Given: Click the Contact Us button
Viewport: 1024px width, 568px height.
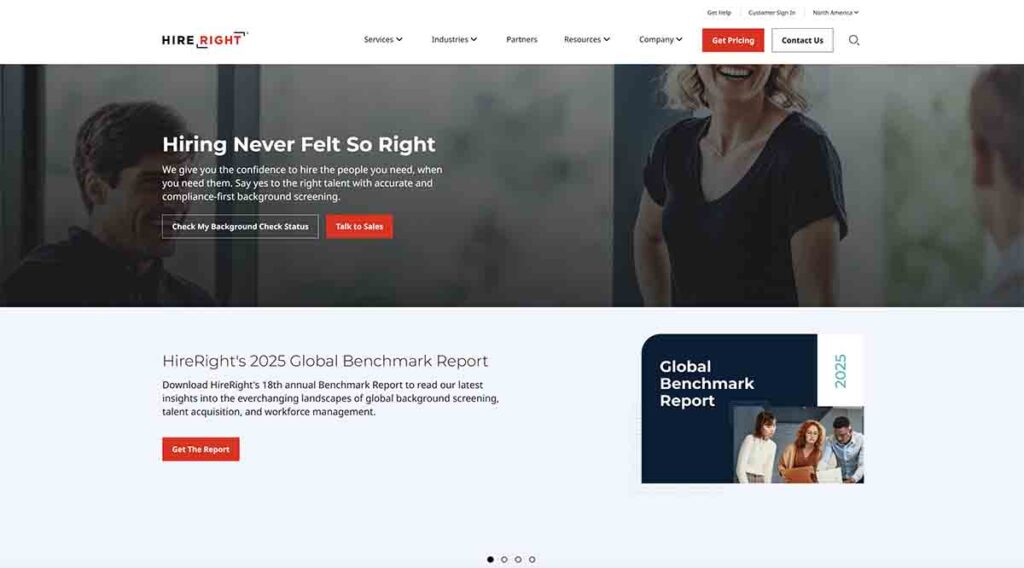Looking at the screenshot, I should 802,40.
